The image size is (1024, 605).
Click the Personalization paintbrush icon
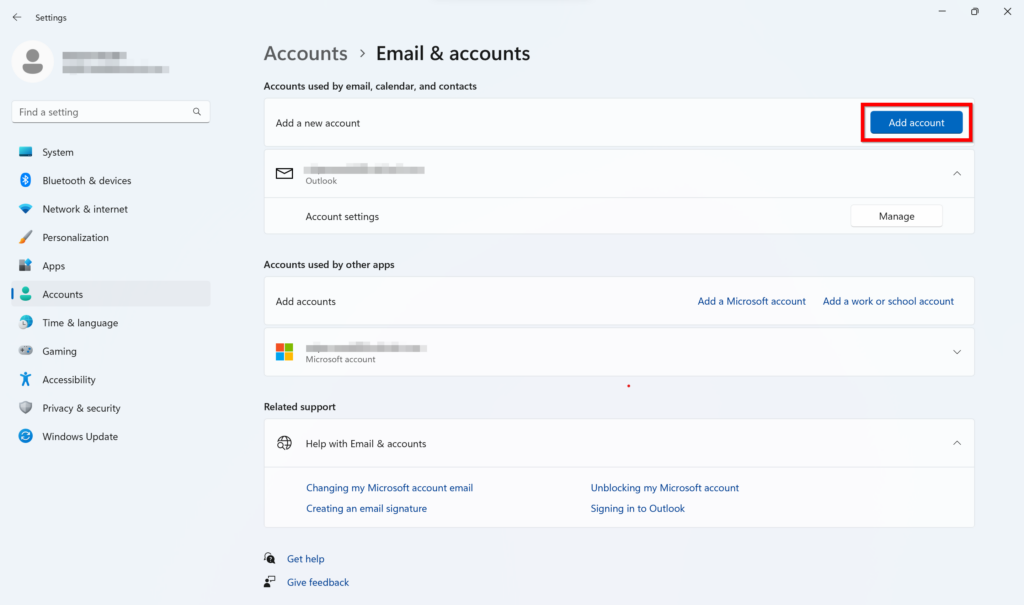(26, 238)
